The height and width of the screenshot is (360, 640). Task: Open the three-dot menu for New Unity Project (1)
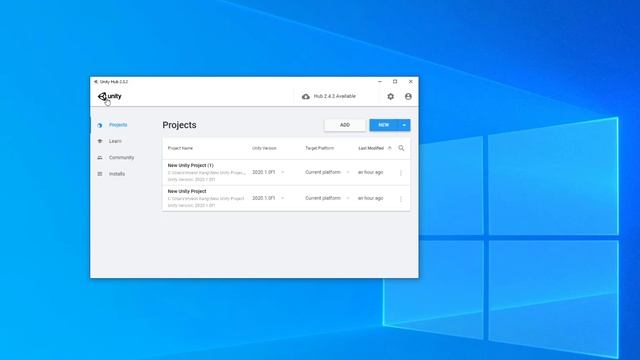point(401,173)
